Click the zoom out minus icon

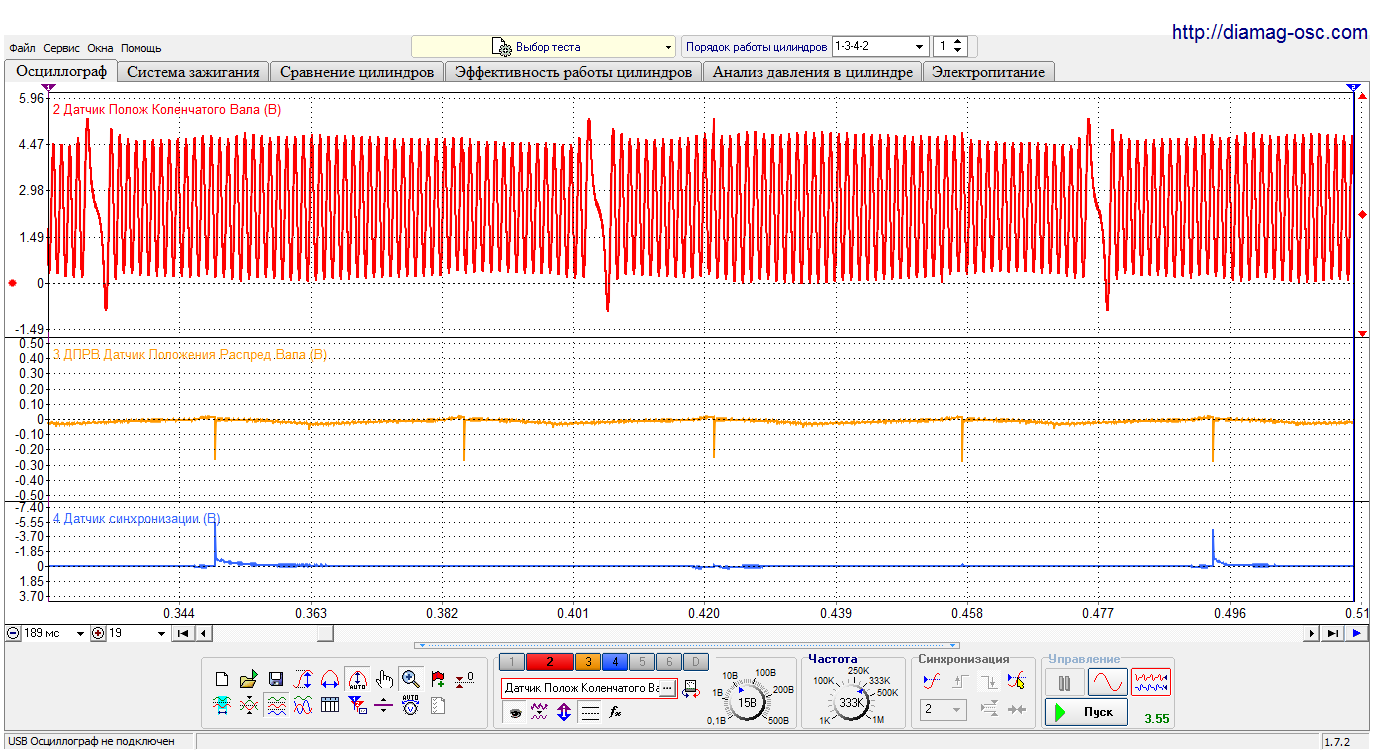(12, 633)
